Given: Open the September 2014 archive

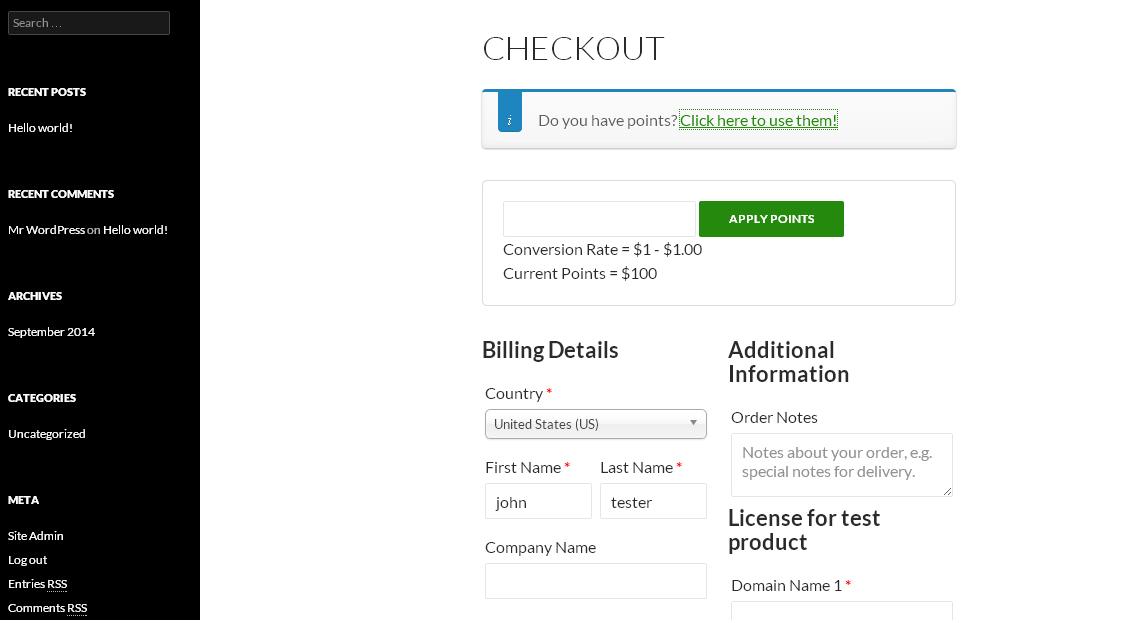Looking at the screenshot, I should (x=52, y=332).
